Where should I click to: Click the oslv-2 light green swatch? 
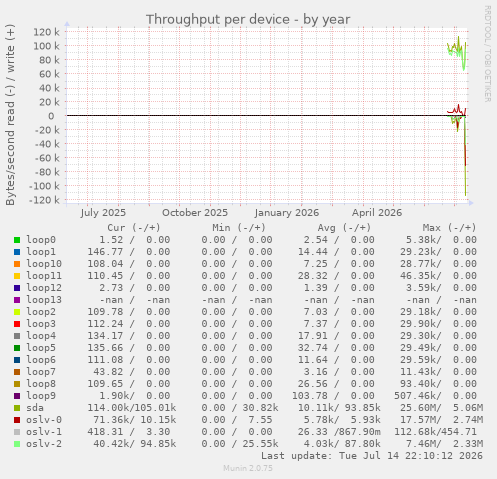tap(17, 444)
